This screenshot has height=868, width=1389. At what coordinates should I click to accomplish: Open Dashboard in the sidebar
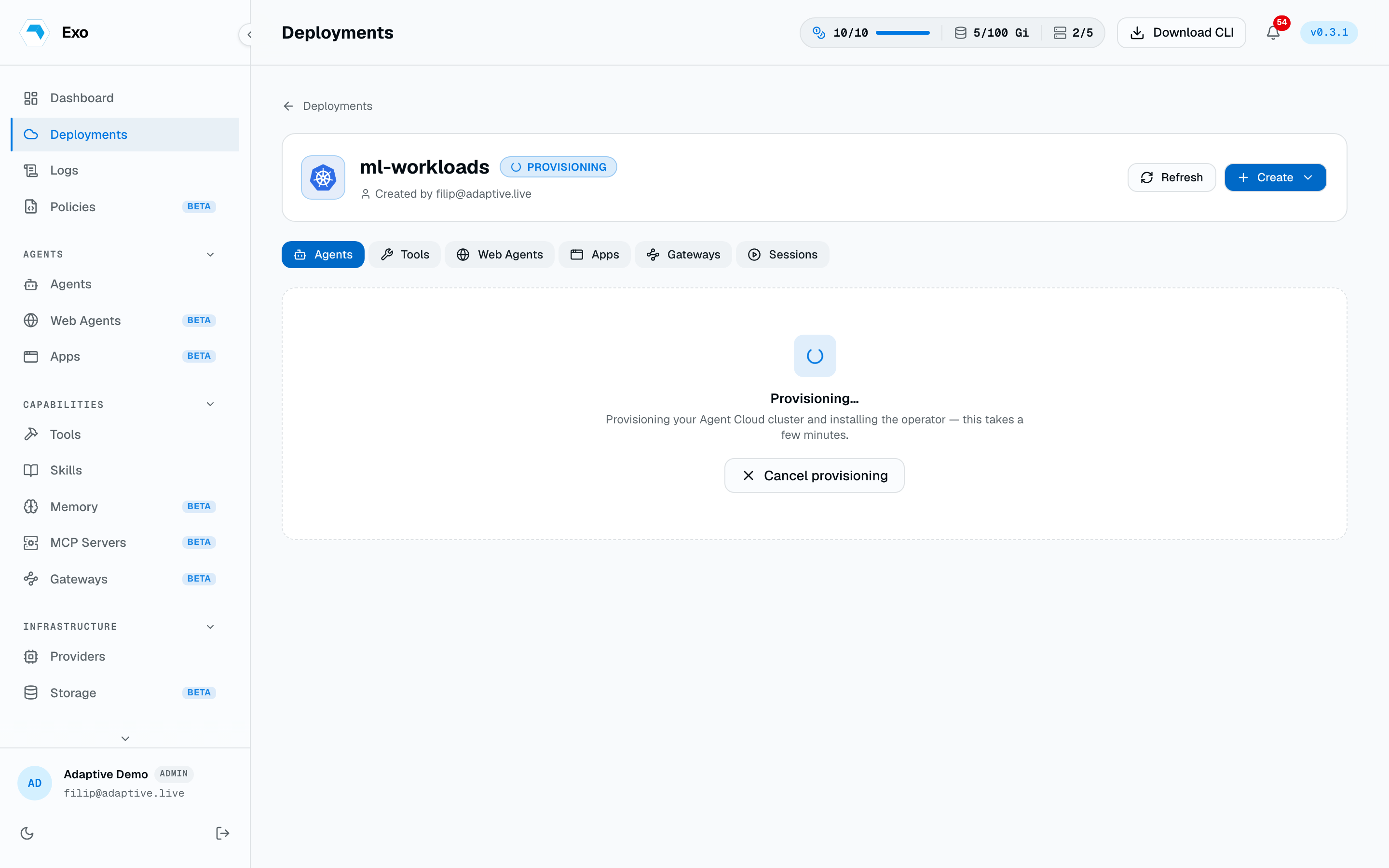pos(125,98)
